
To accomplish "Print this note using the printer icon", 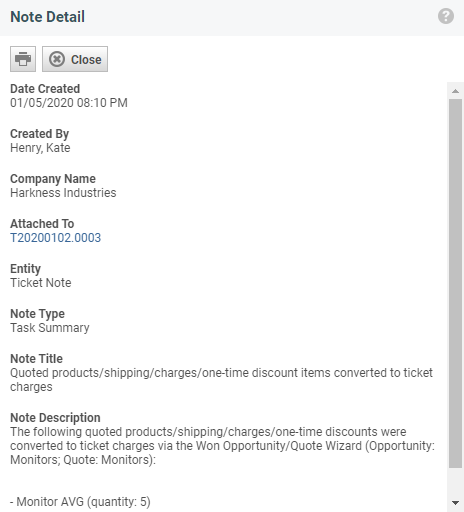I will coord(23,59).
